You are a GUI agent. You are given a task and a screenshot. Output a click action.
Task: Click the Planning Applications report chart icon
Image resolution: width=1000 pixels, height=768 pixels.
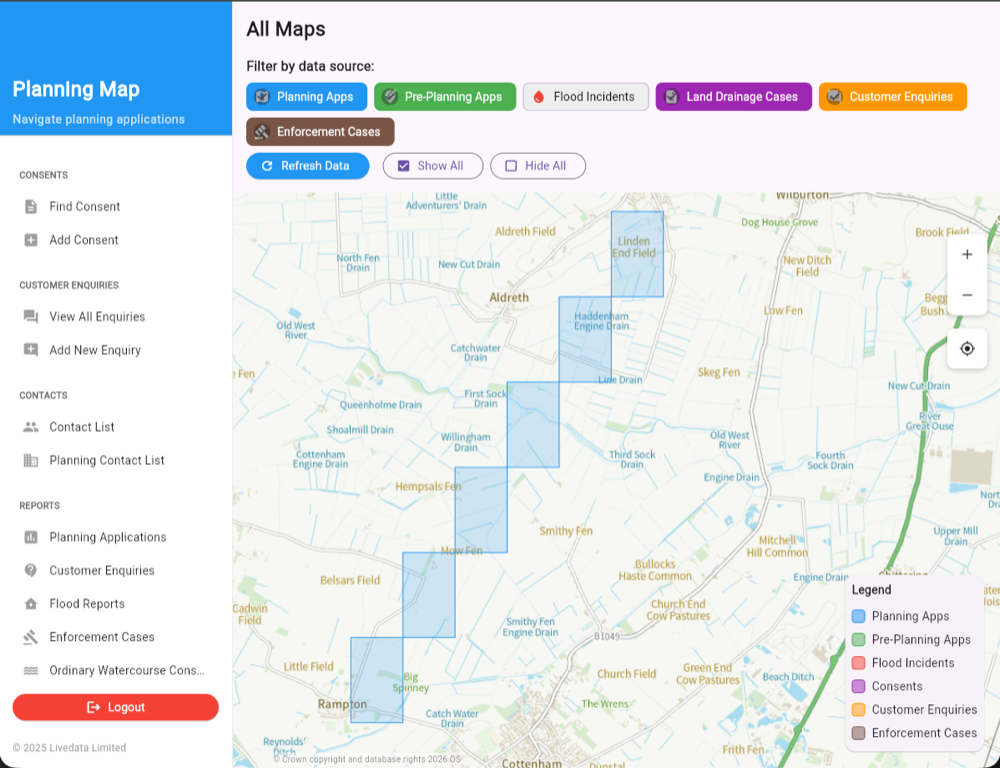(x=31, y=537)
